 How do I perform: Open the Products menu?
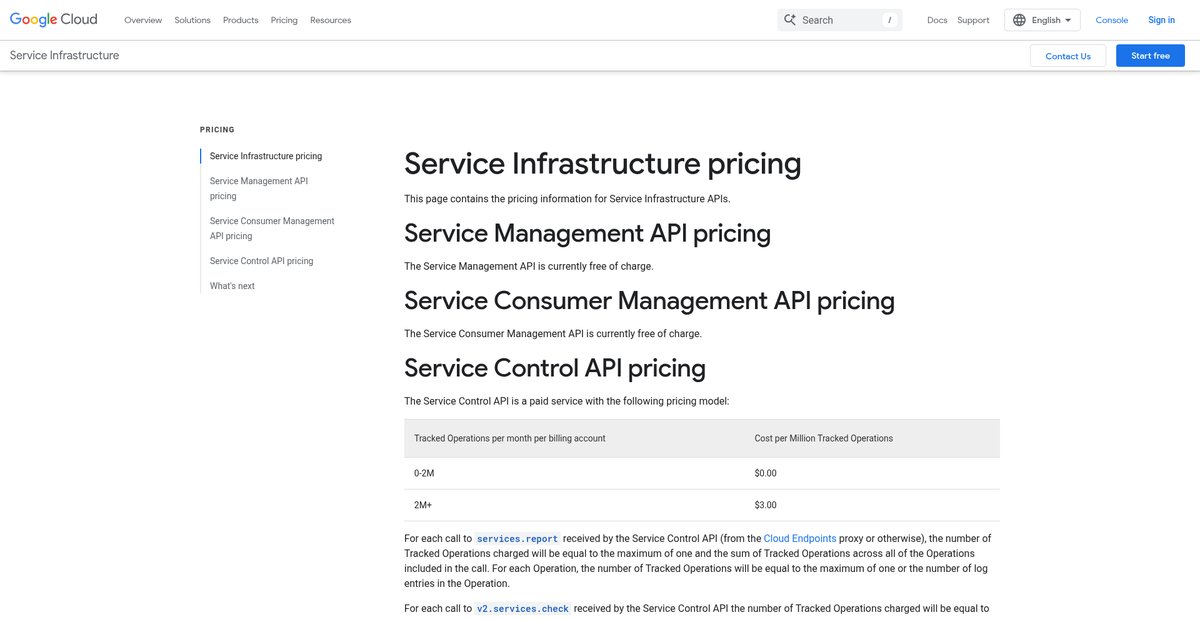point(240,20)
